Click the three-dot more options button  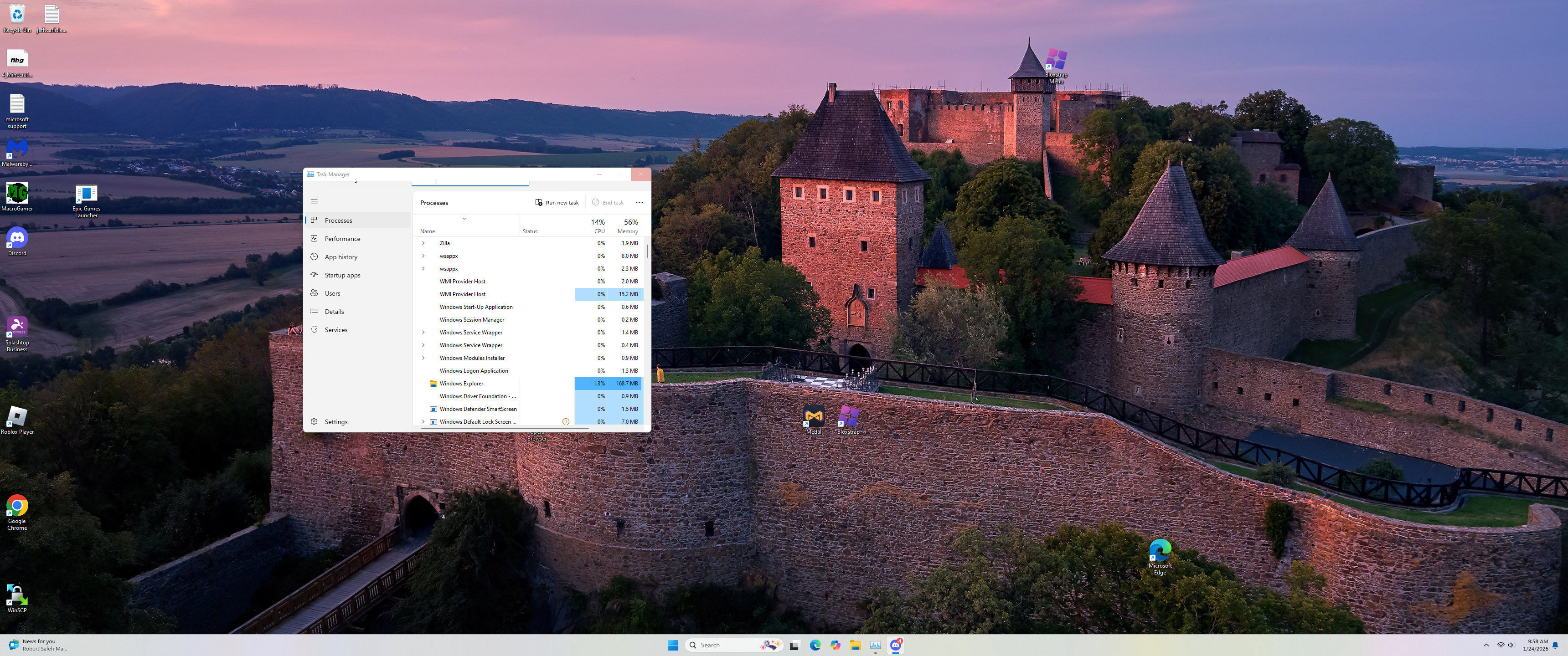tap(639, 203)
